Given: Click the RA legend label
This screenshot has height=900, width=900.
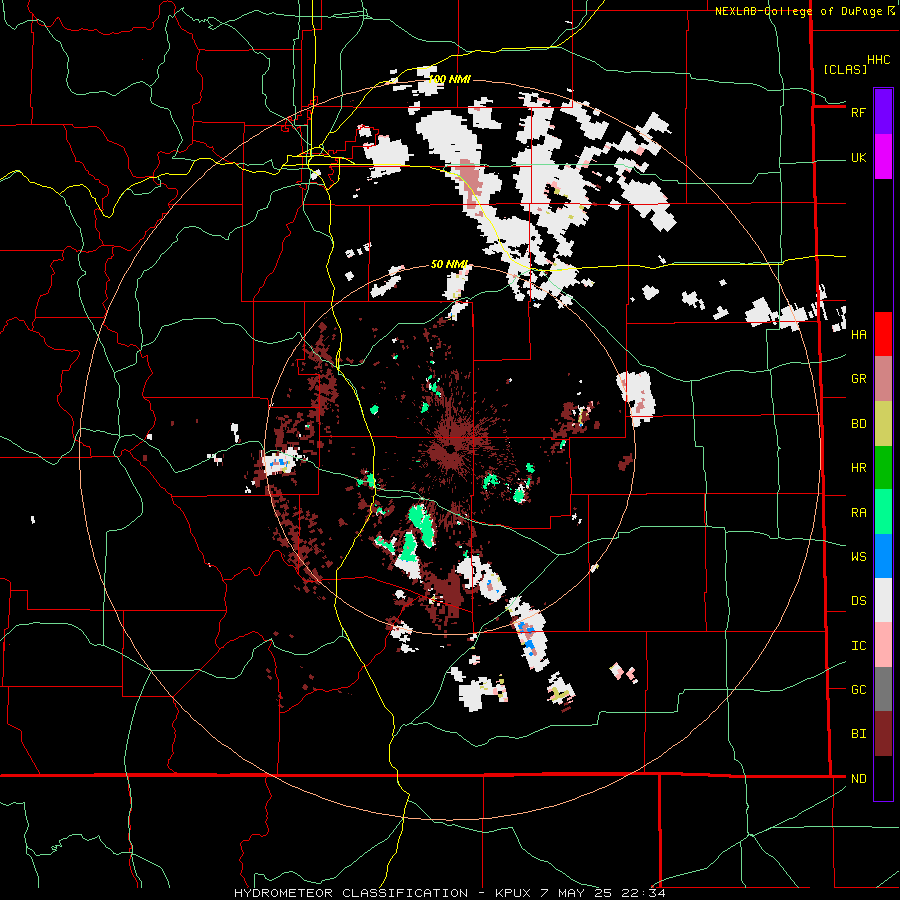Looking at the screenshot, I should [858, 513].
